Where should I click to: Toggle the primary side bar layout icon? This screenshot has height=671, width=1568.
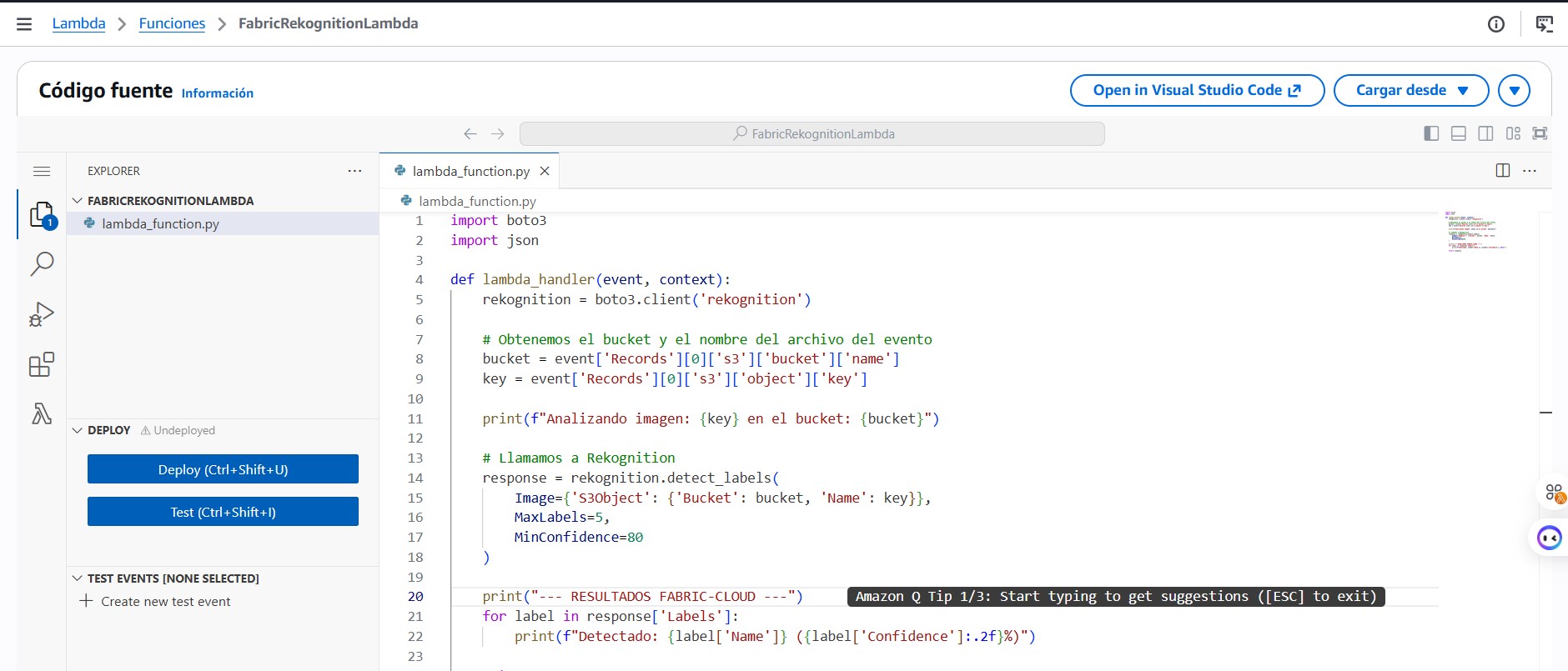click(x=1431, y=133)
